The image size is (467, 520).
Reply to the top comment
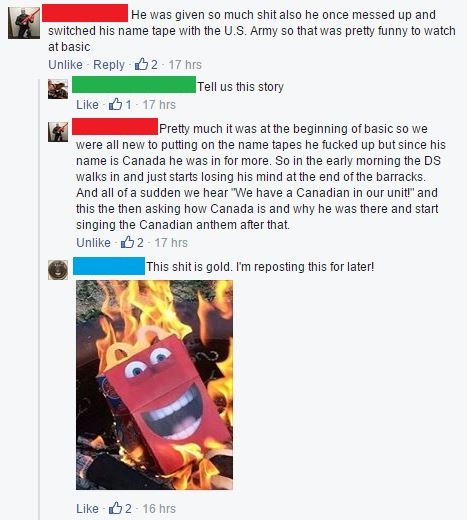109,64
